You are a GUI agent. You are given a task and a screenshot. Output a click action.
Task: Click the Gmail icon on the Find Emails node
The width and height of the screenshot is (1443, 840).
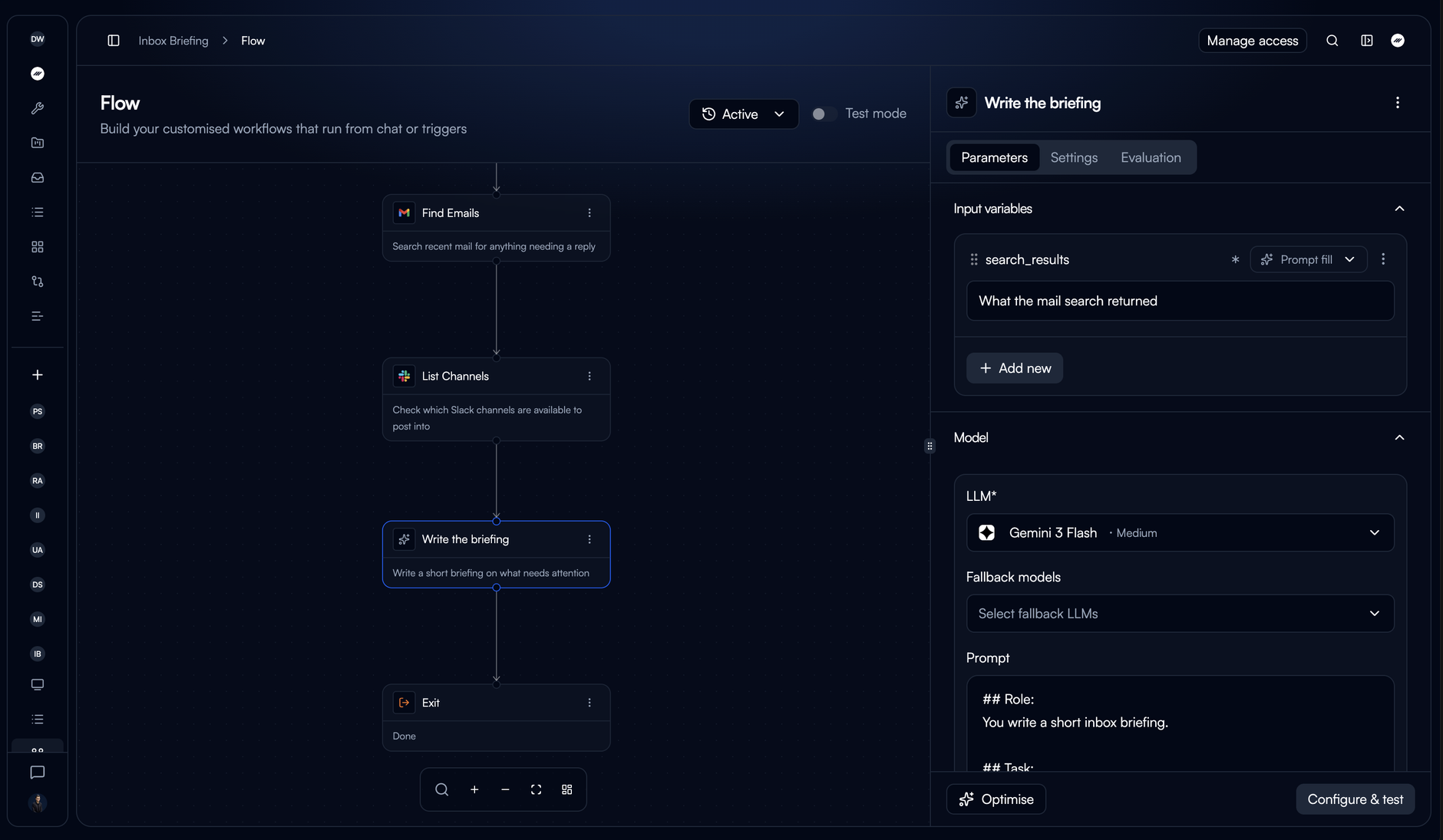405,212
